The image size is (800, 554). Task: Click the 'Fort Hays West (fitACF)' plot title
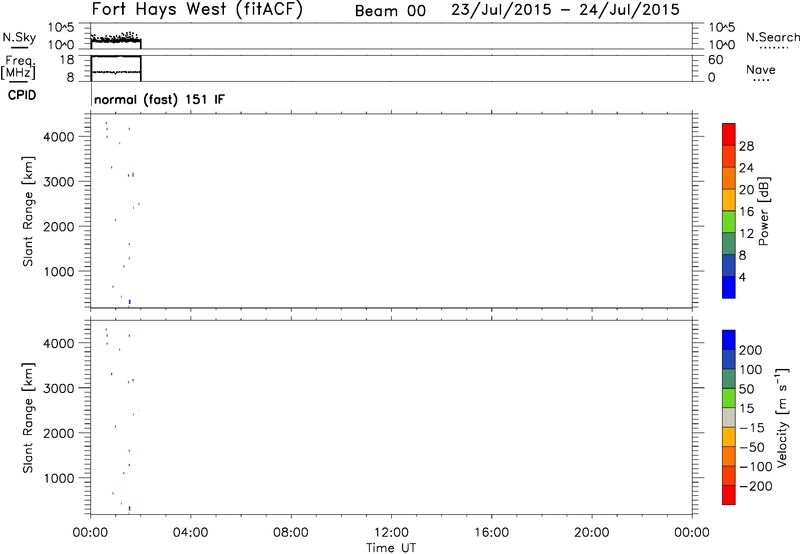pyautogui.click(x=197, y=9)
